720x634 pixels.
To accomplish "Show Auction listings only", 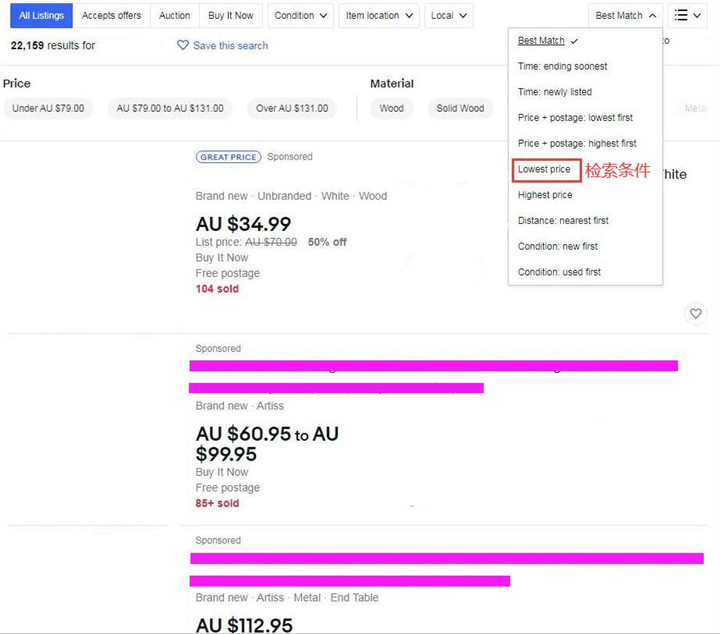I will click(x=174, y=15).
